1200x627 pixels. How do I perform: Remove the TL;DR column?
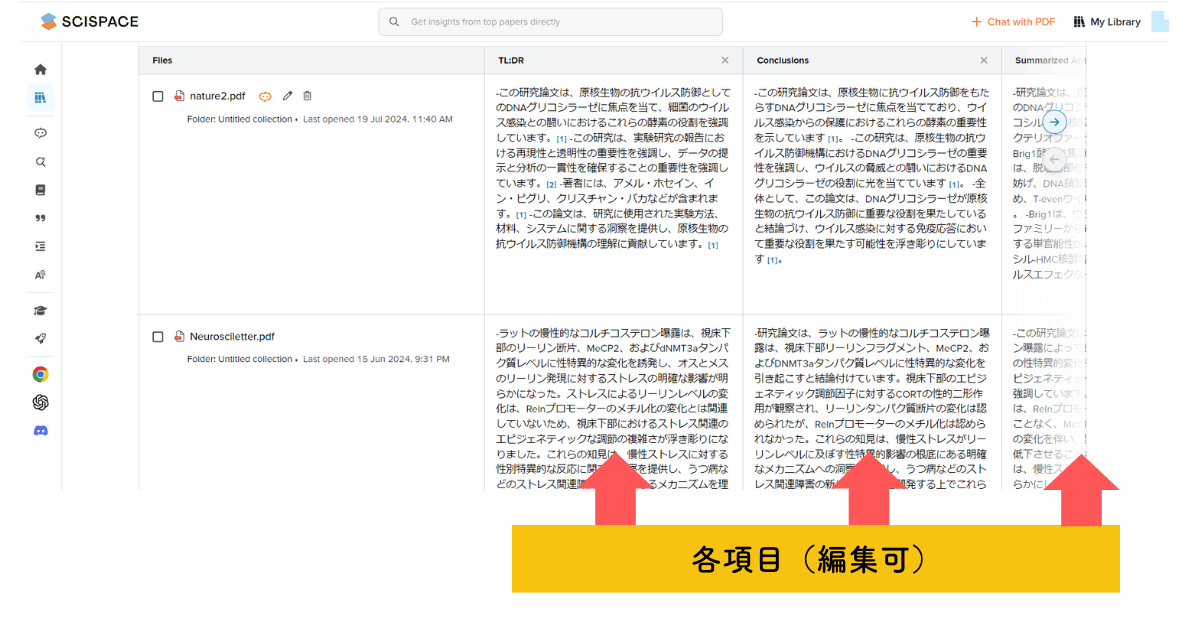[725, 60]
